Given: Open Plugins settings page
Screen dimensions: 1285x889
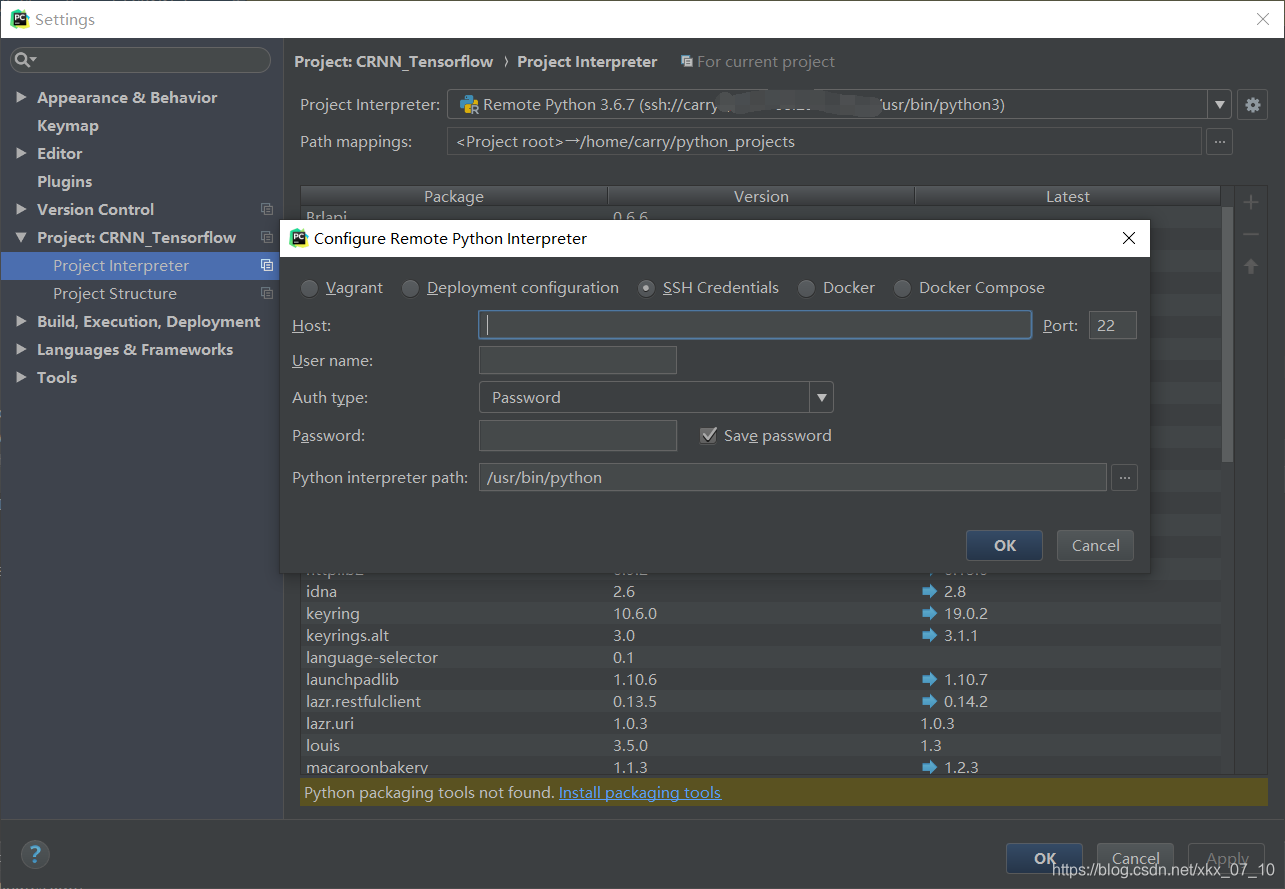Looking at the screenshot, I should 64,181.
